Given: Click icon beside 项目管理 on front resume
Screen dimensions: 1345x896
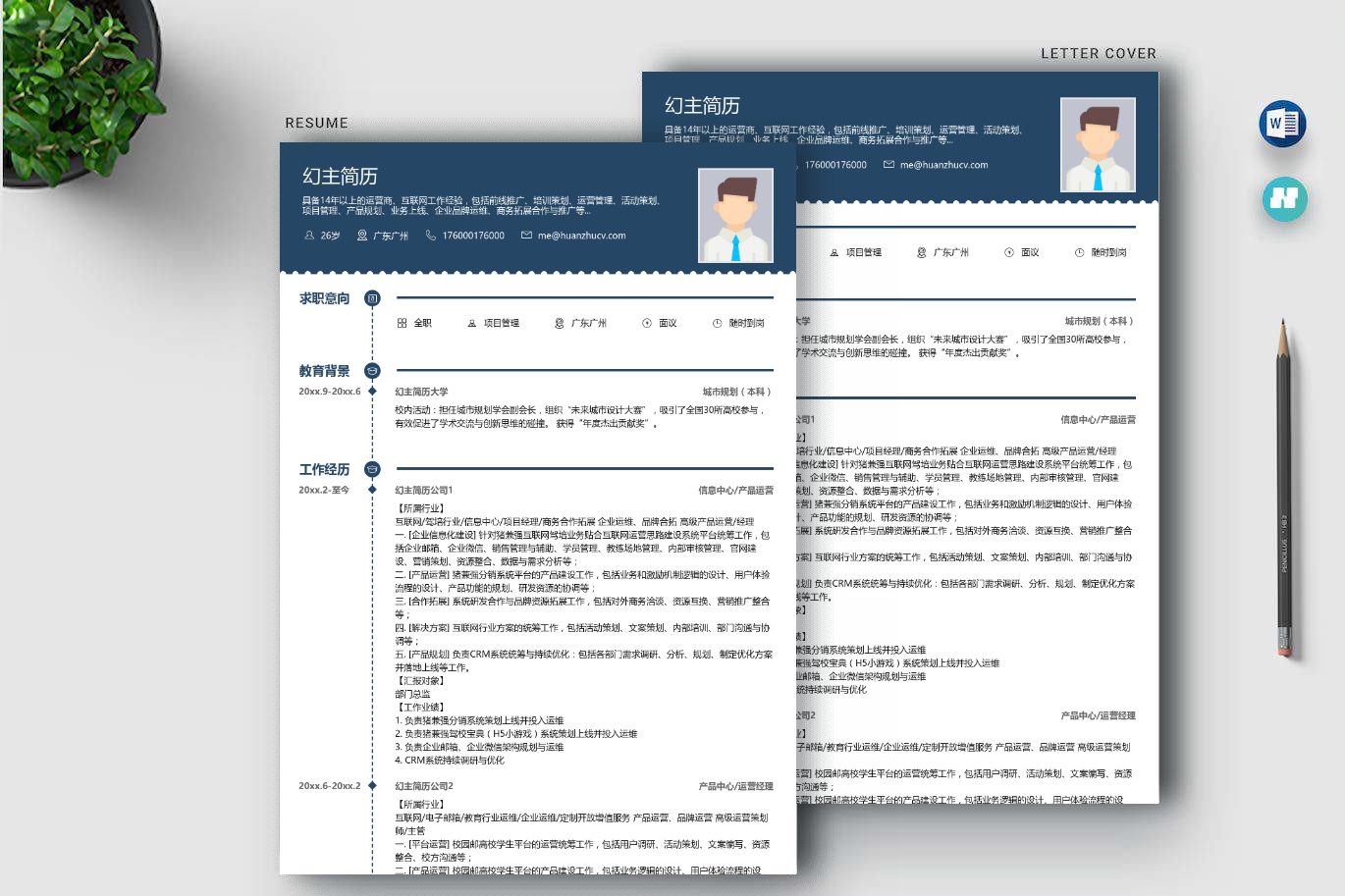Looking at the screenshot, I should pos(472,323).
